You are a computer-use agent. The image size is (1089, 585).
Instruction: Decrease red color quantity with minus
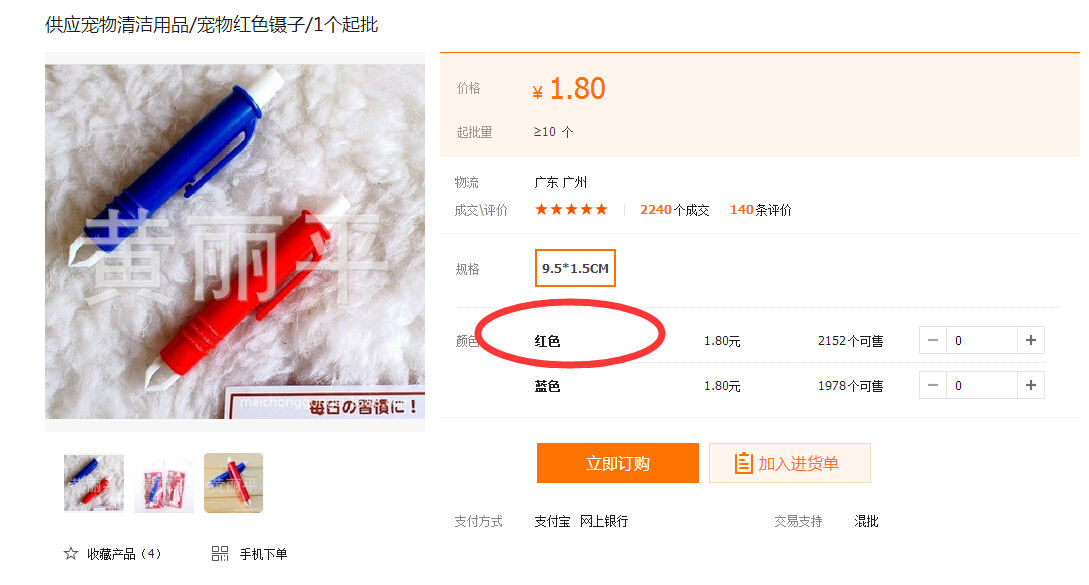(933, 340)
